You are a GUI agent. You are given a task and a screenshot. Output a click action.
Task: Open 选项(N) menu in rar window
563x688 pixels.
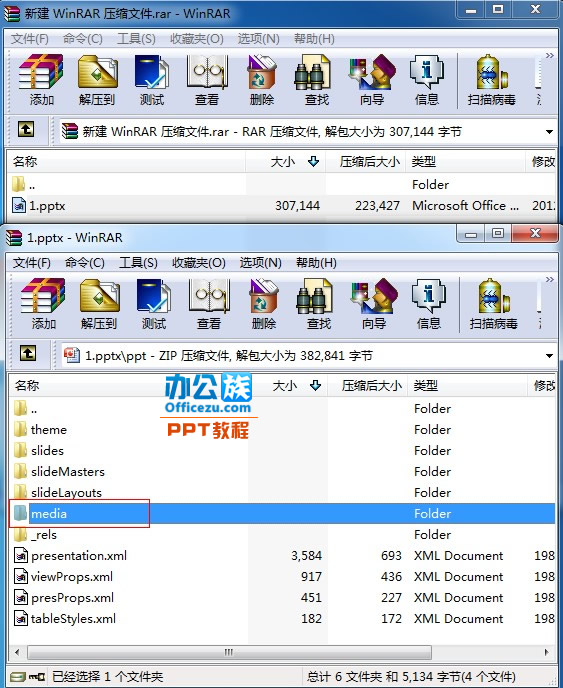coord(258,39)
